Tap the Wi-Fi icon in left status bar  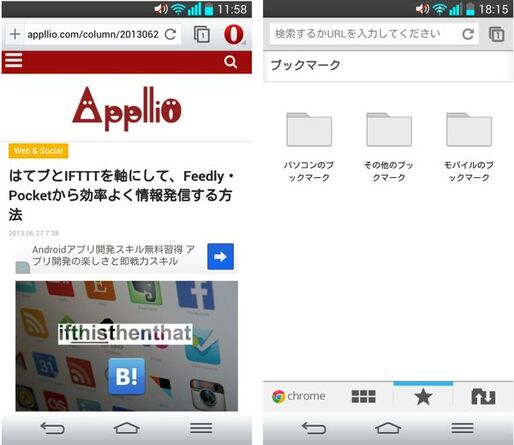(178, 9)
